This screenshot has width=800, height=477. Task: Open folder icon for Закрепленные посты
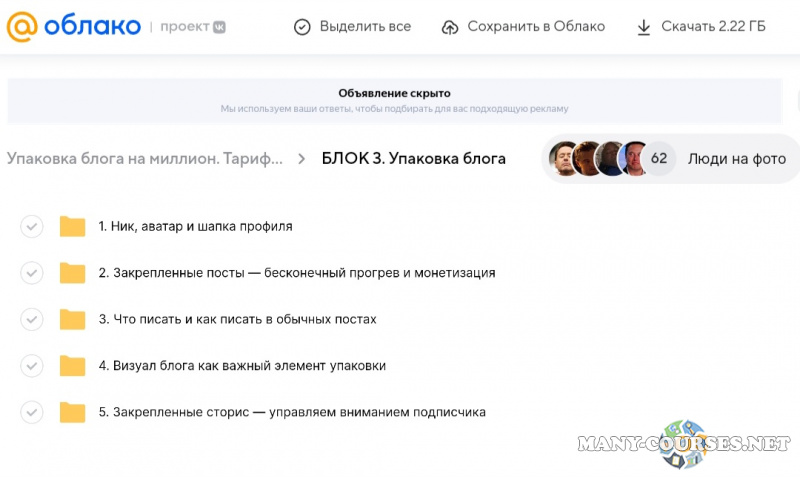[x=72, y=273]
